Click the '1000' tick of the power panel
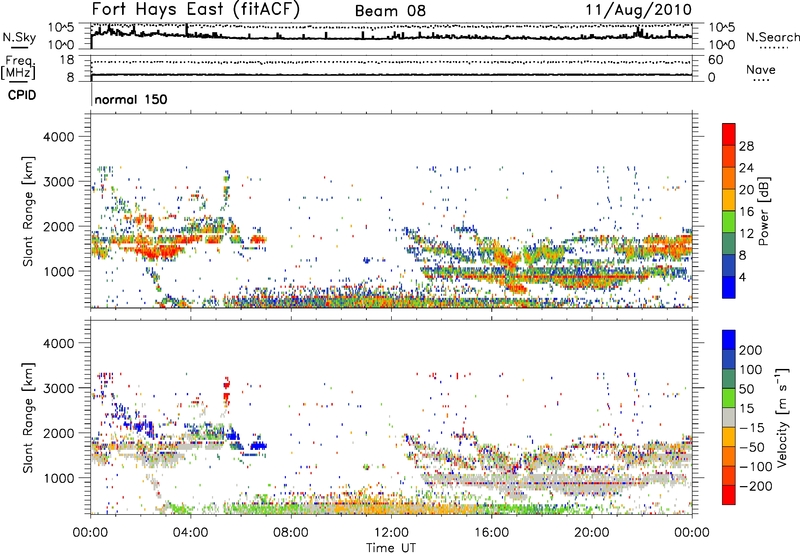This screenshot has height=554, width=800. pos(58,271)
